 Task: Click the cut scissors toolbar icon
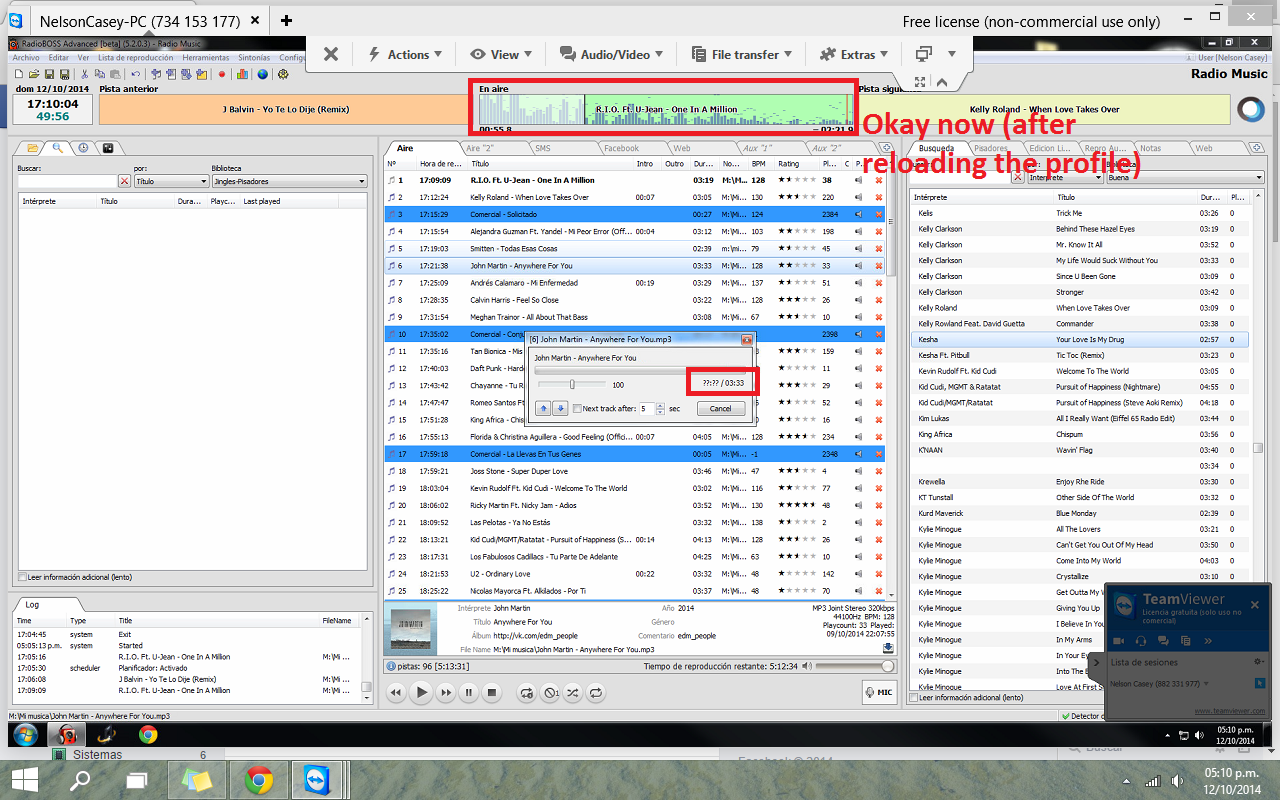click(84, 74)
